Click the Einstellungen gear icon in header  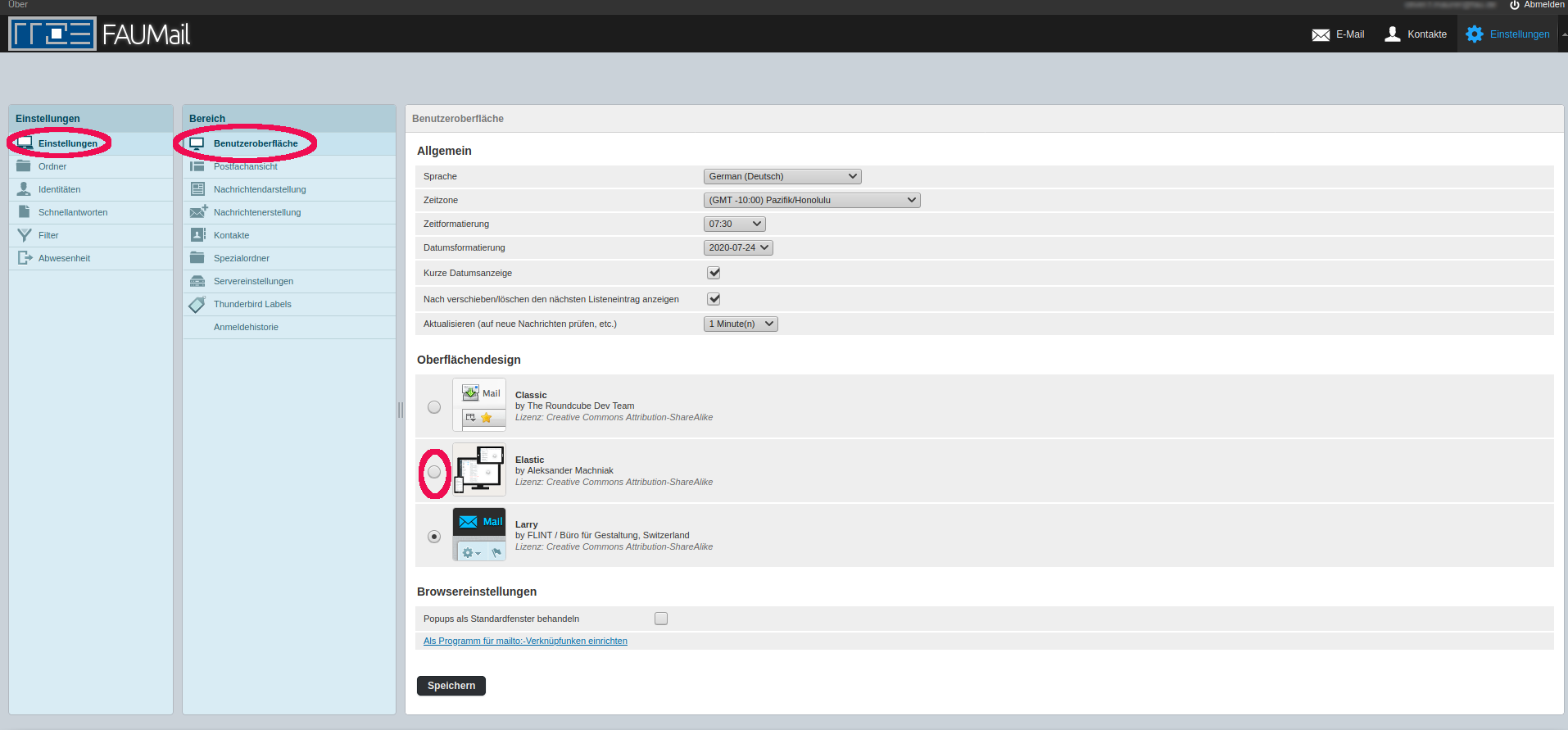1474,34
